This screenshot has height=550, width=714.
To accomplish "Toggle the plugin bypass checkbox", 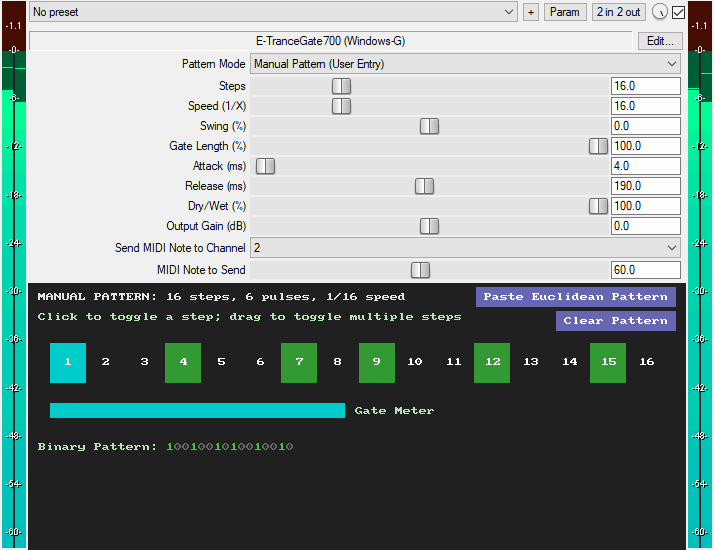I will 678,12.
